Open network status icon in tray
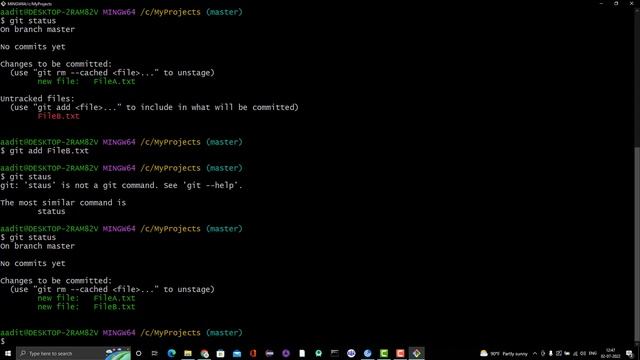 coord(575,353)
